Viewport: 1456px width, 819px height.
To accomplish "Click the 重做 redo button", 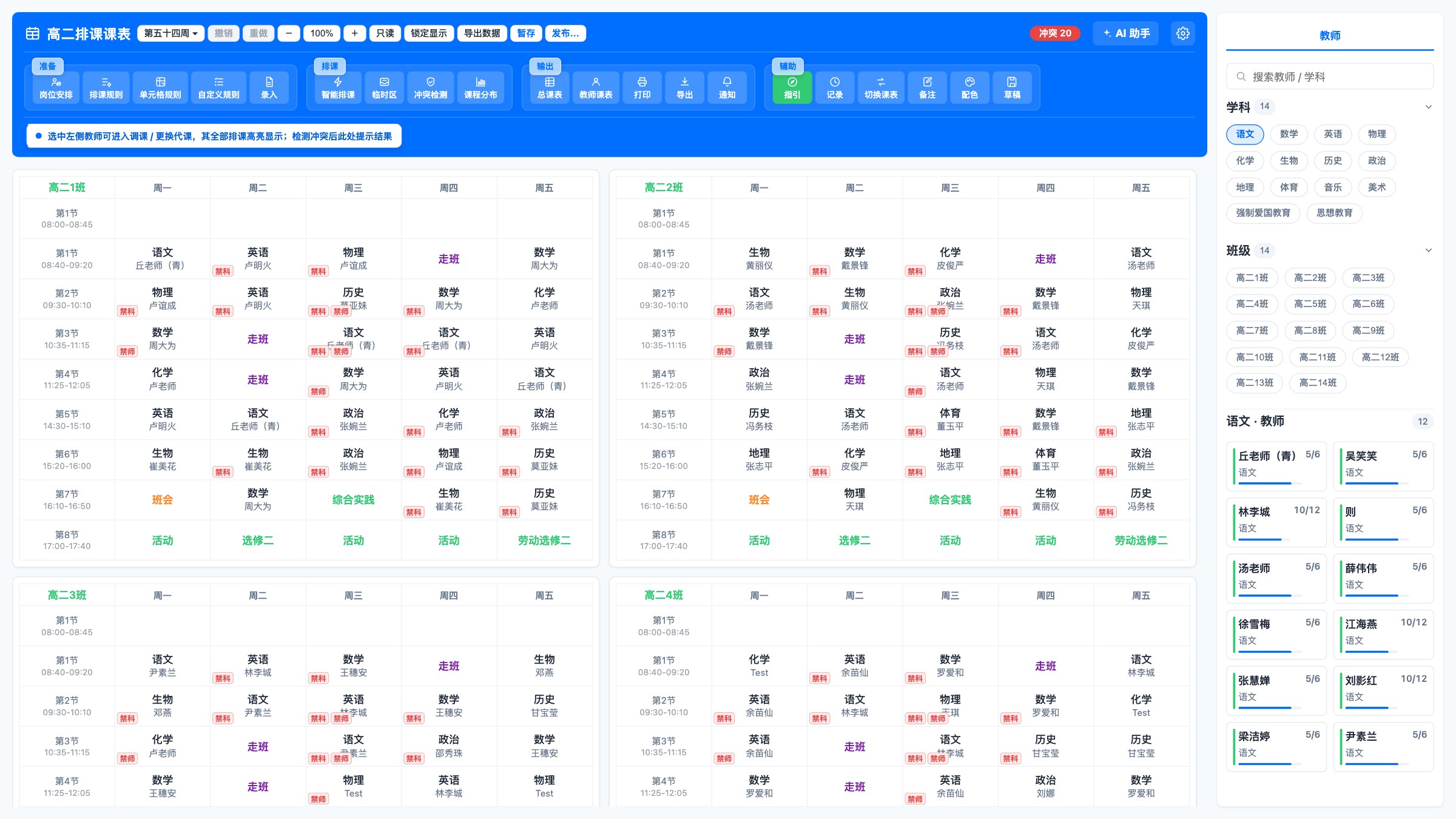I will [259, 33].
